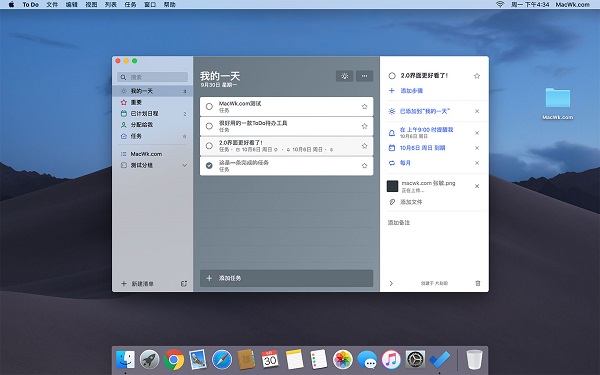Launch Google Chrome from the Dock
The image size is (600, 375).
pyautogui.click(x=173, y=360)
